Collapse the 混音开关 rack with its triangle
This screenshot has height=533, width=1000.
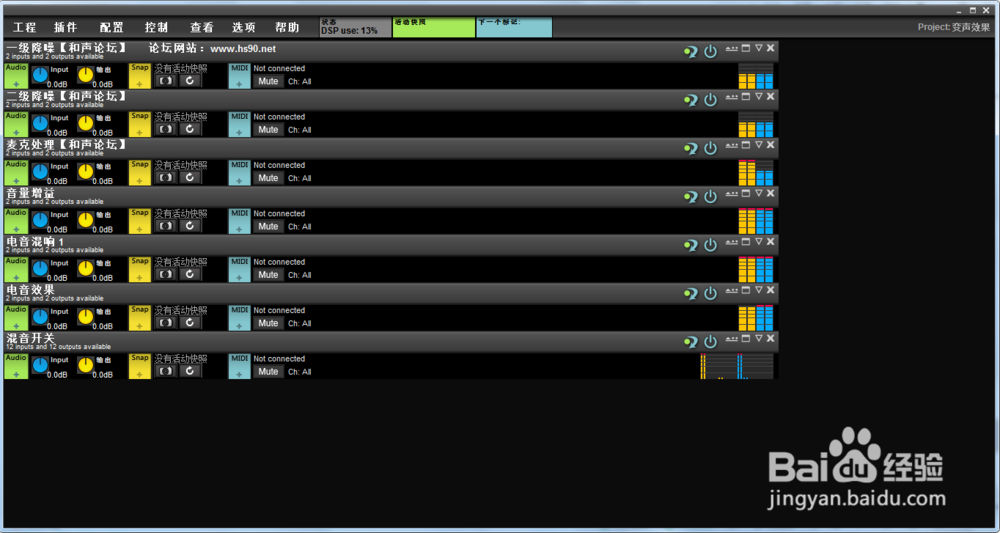pos(758,339)
